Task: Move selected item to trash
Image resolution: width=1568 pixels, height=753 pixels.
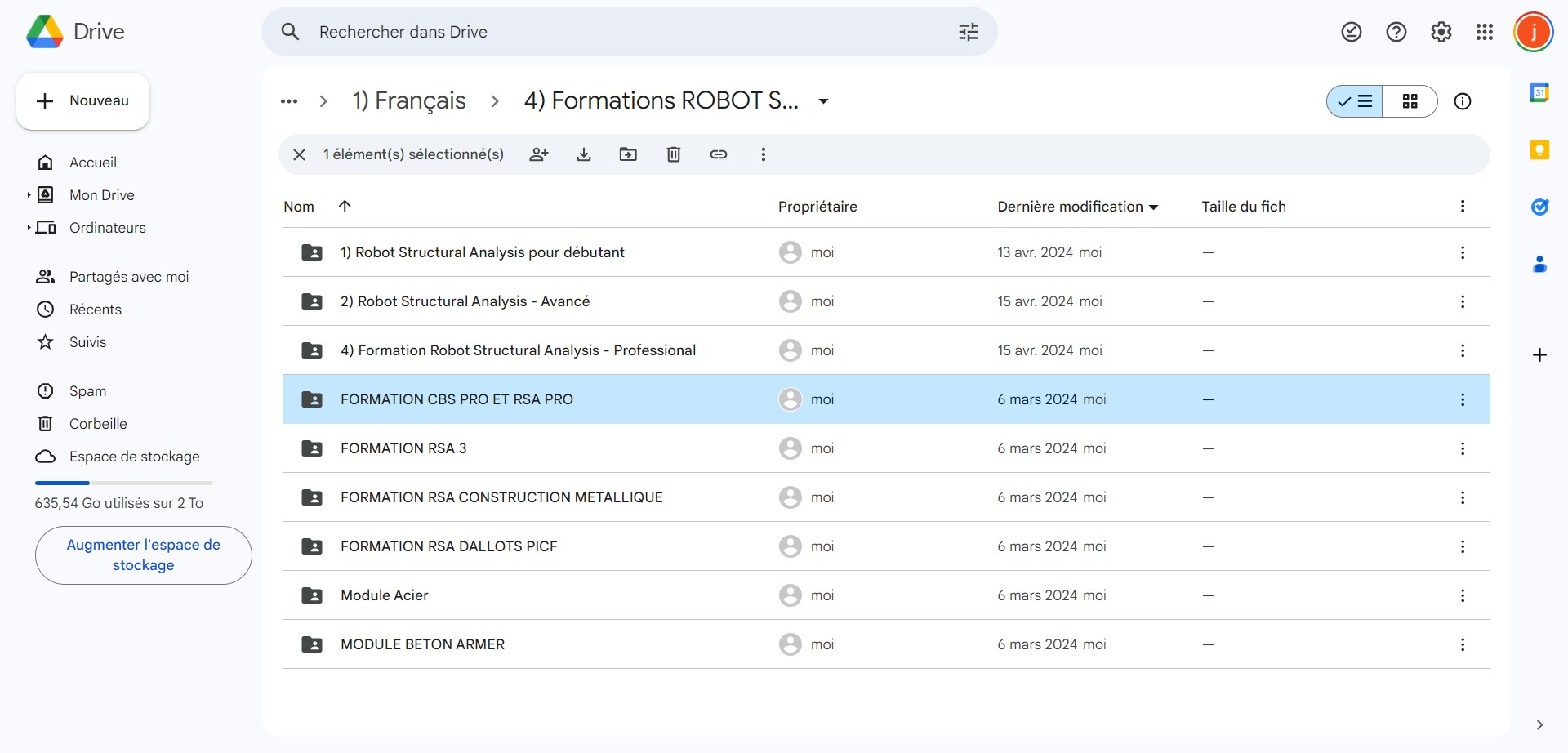Action: (674, 154)
